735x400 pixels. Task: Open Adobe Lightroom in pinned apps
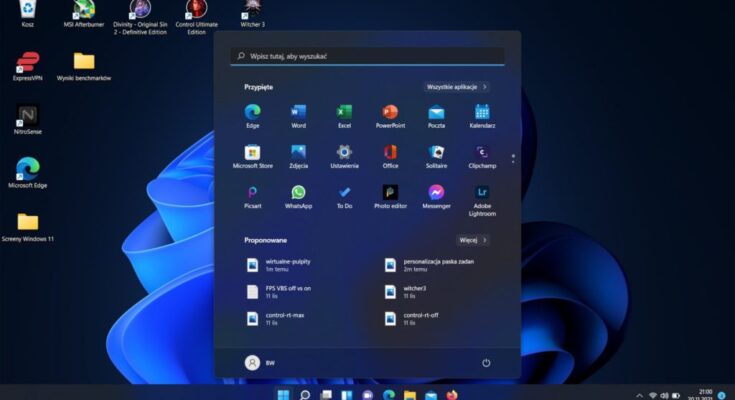pos(482,192)
